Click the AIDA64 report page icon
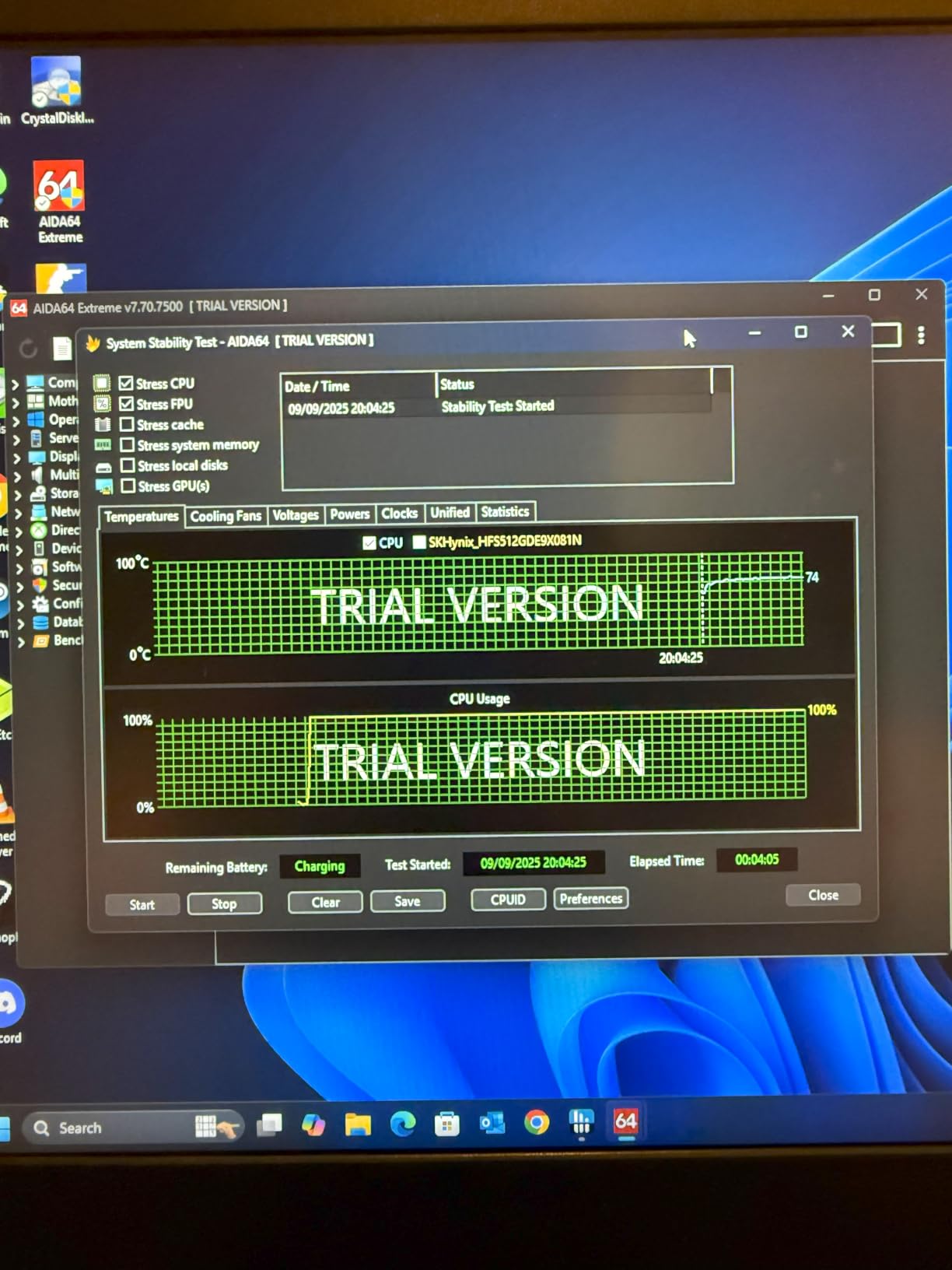 pos(62,348)
